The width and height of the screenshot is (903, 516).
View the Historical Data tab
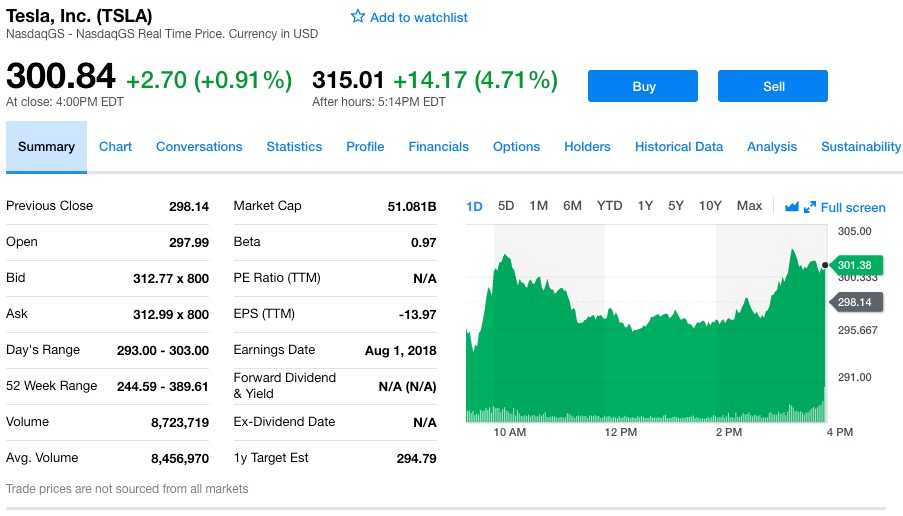pos(678,147)
